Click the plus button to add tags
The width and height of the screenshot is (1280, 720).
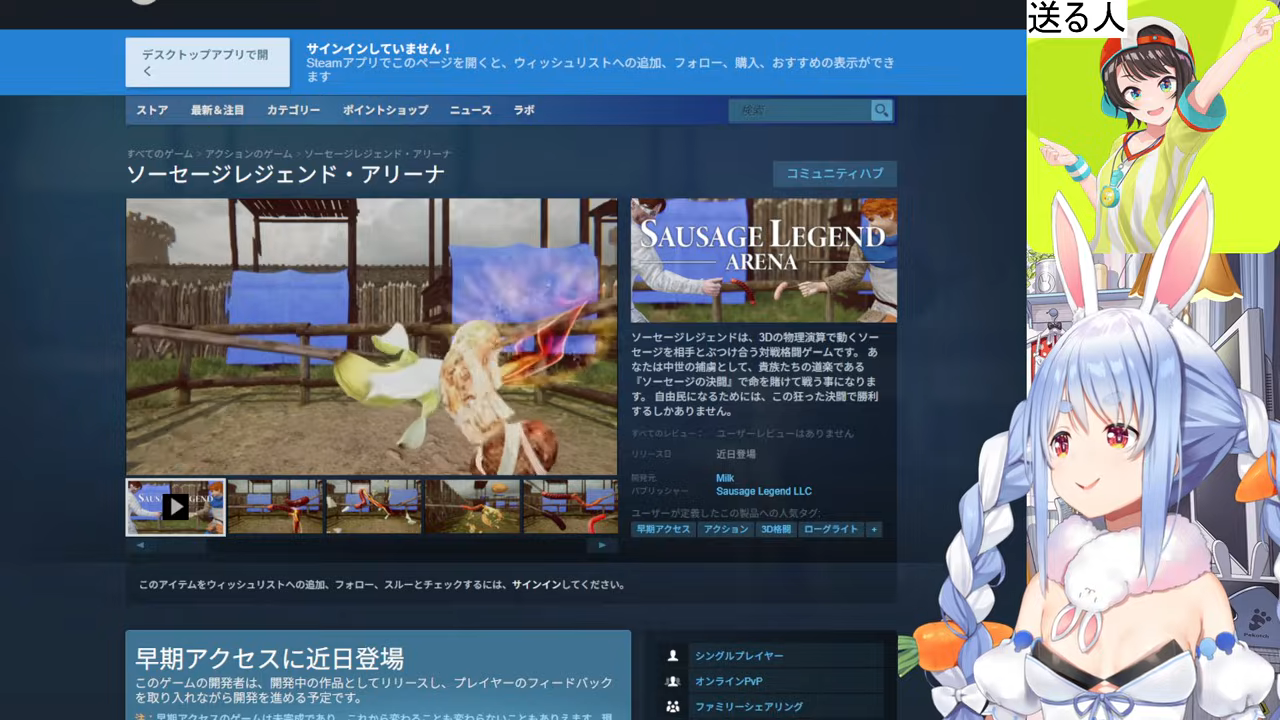(x=874, y=529)
